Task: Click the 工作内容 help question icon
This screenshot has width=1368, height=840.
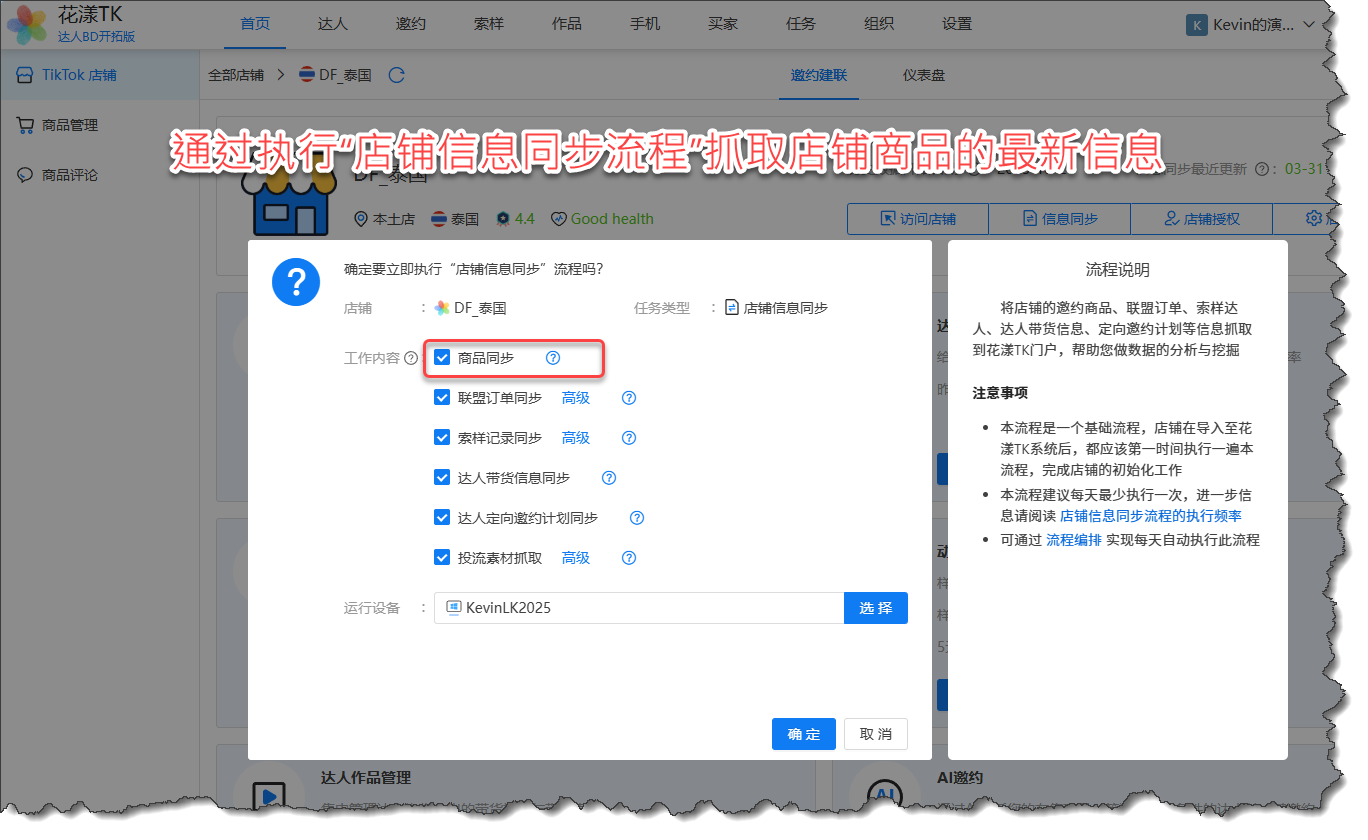Action: pos(411,358)
